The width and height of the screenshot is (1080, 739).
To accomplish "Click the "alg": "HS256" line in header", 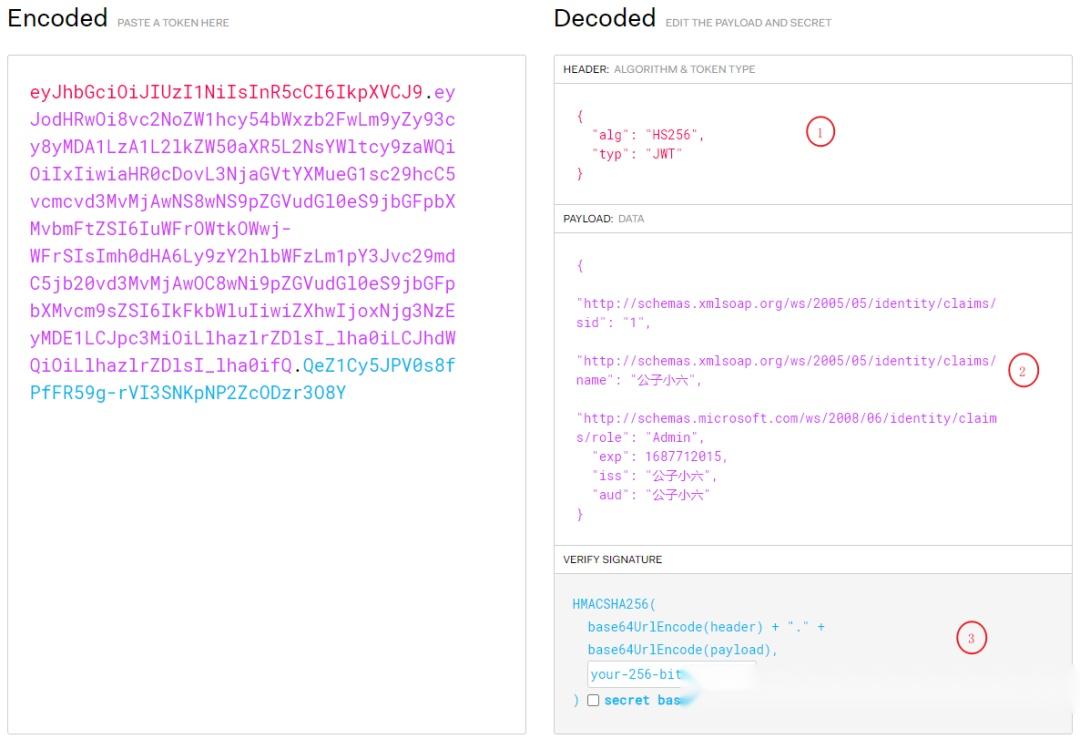I will click(x=649, y=135).
